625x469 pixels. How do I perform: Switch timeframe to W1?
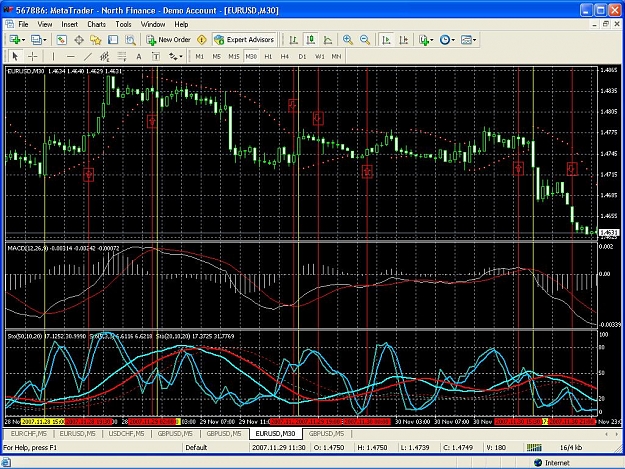pyautogui.click(x=320, y=57)
